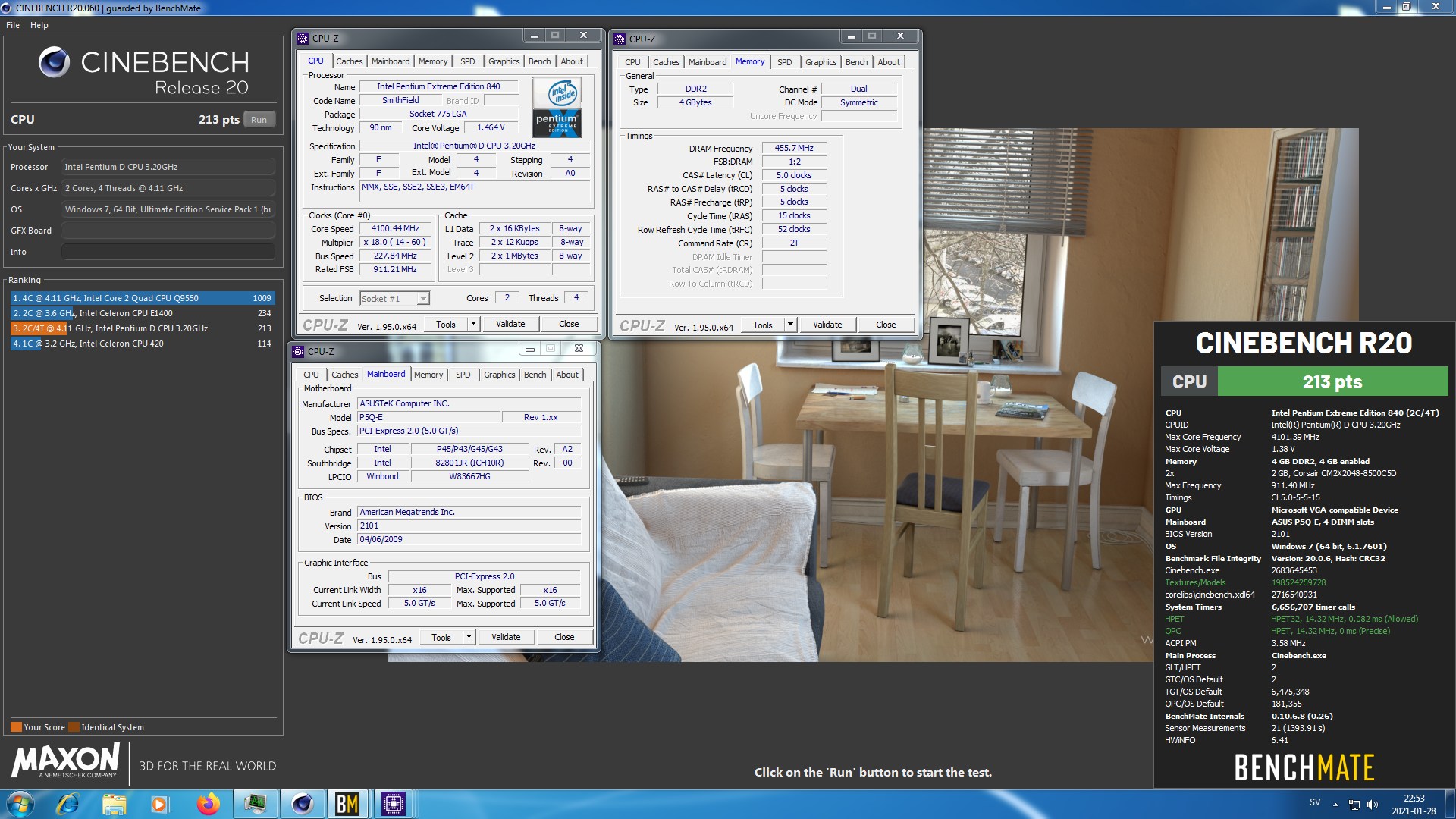Click the Cinebench sphere logo in header

coord(54,62)
